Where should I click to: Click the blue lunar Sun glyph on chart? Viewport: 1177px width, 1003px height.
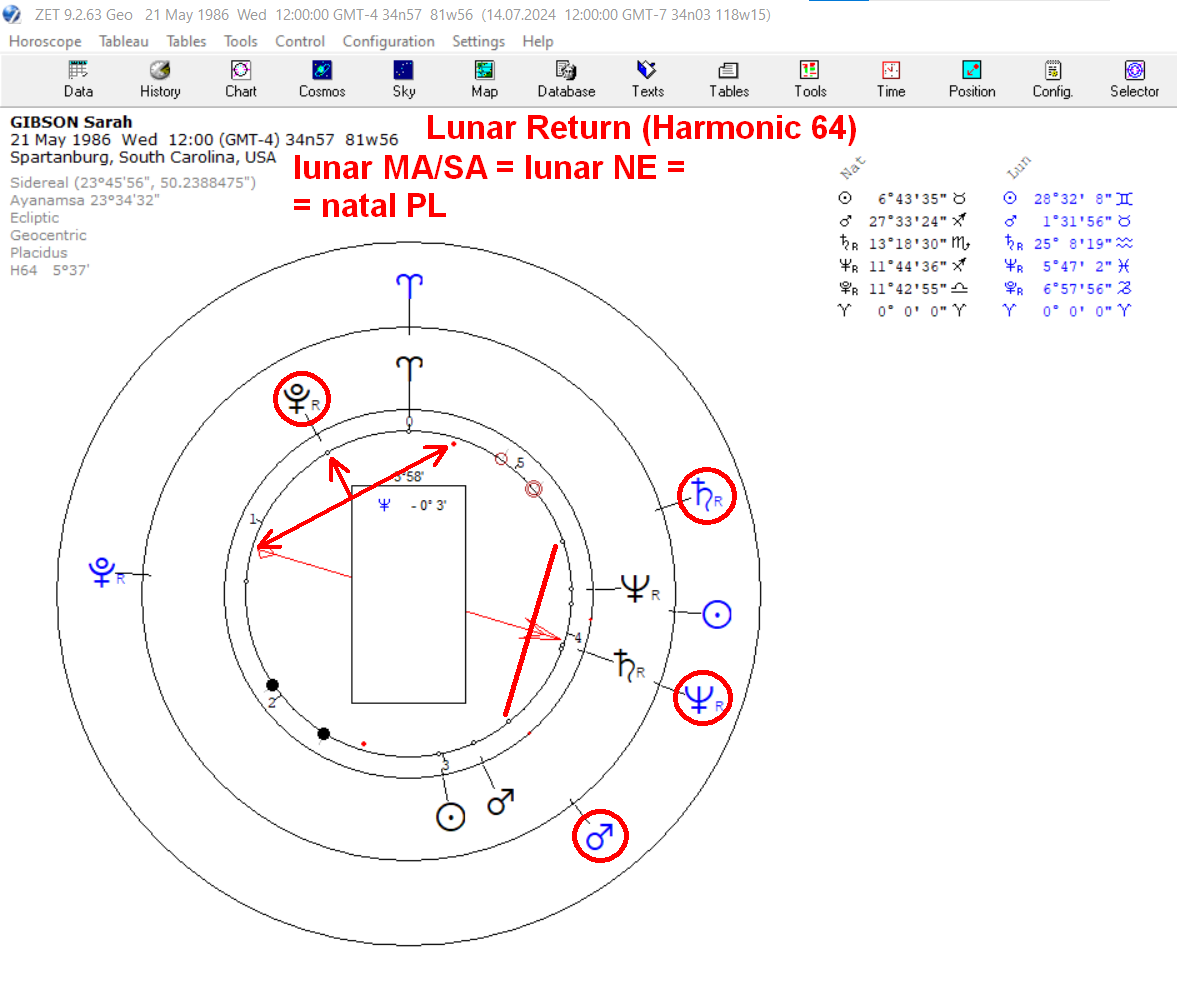click(x=717, y=614)
